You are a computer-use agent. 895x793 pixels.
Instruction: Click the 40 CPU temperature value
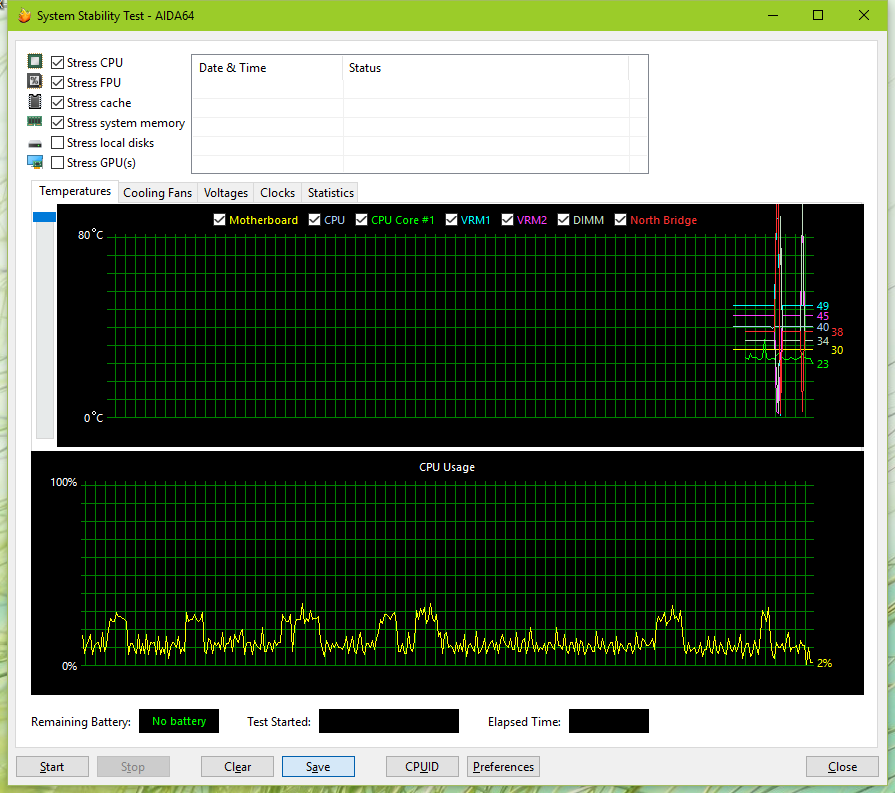click(x=823, y=327)
